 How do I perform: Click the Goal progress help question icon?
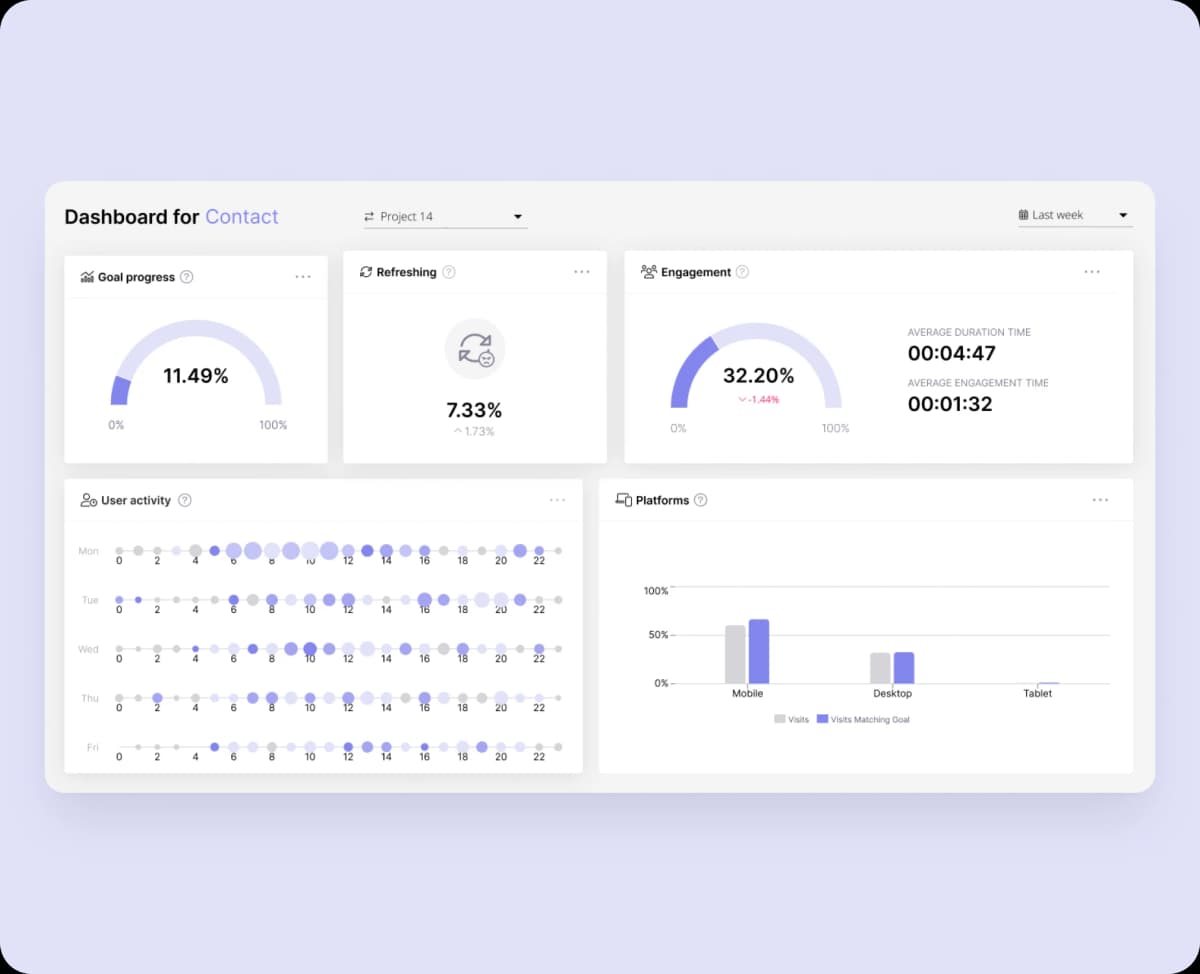[x=187, y=277]
